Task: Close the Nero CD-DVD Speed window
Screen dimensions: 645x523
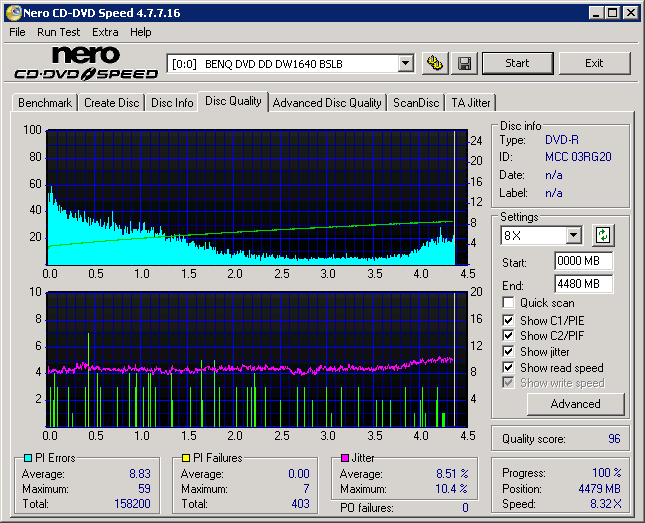Action: click(630, 13)
